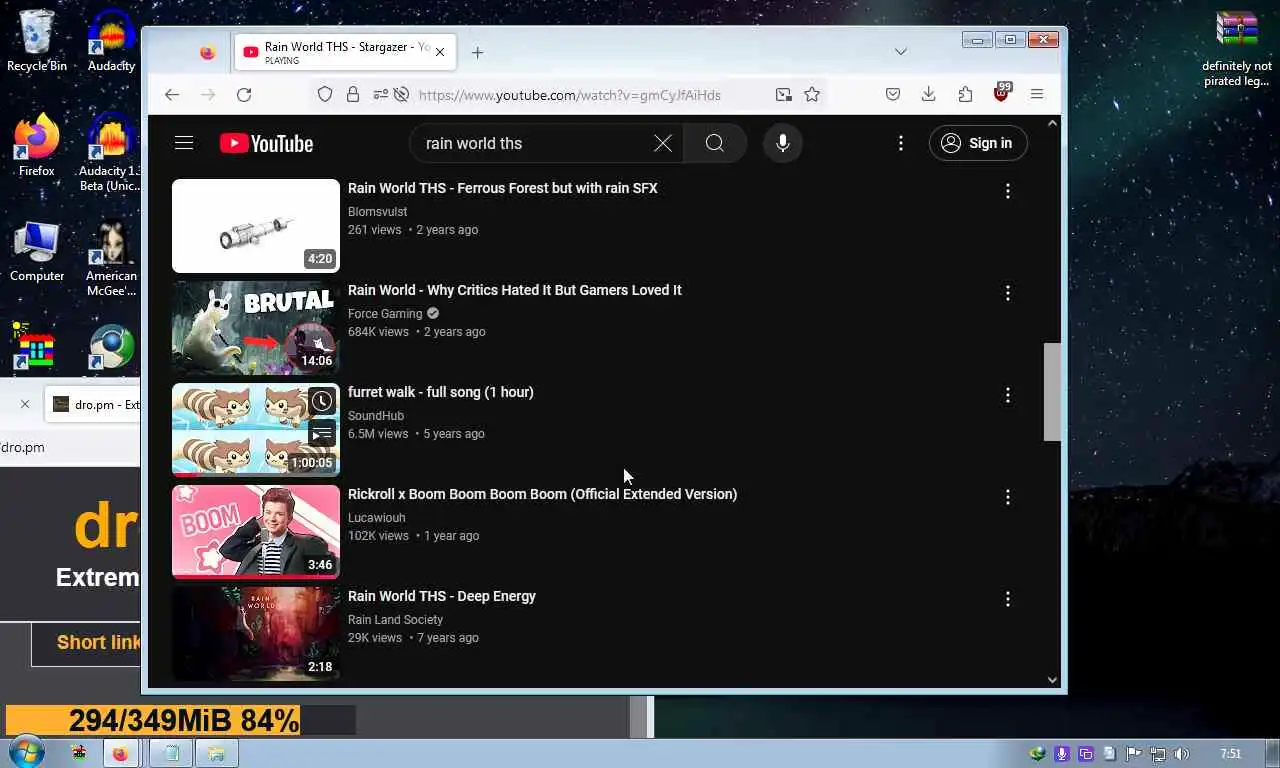The height and width of the screenshot is (768, 1280).
Task: Select the Computer desktop icon
Action: pos(37,251)
